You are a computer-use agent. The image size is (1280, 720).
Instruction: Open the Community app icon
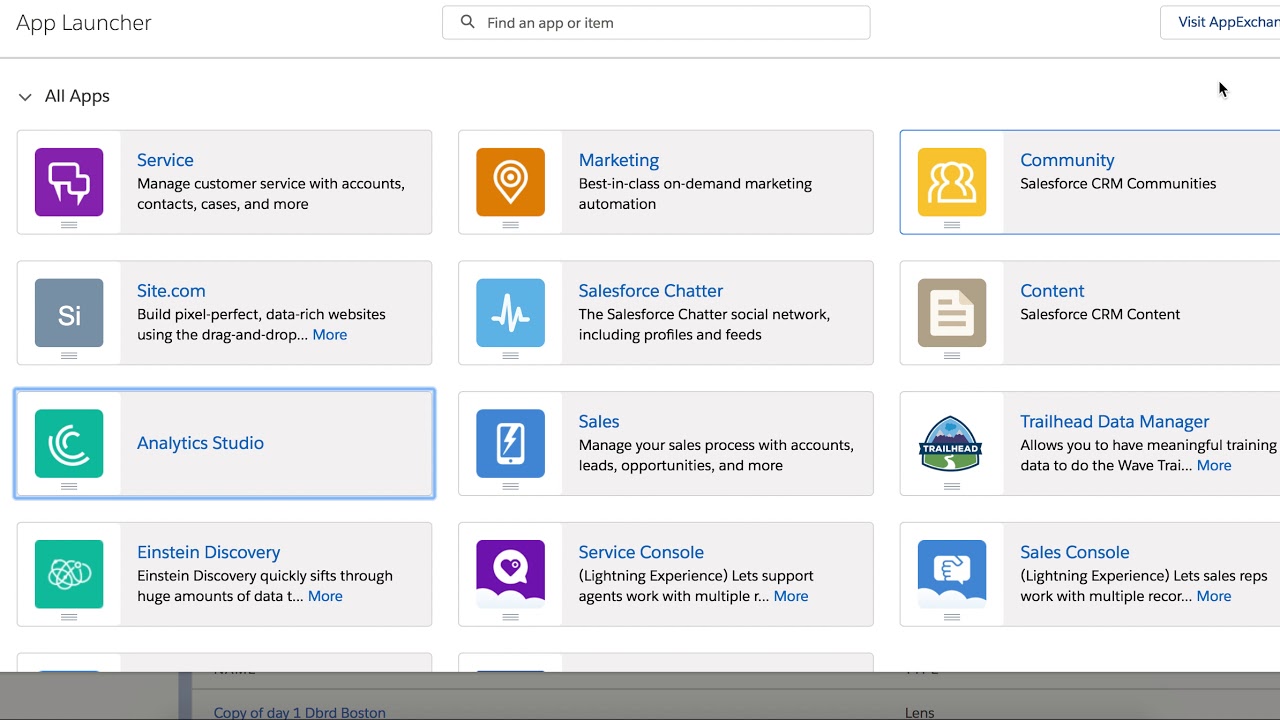(952, 182)
